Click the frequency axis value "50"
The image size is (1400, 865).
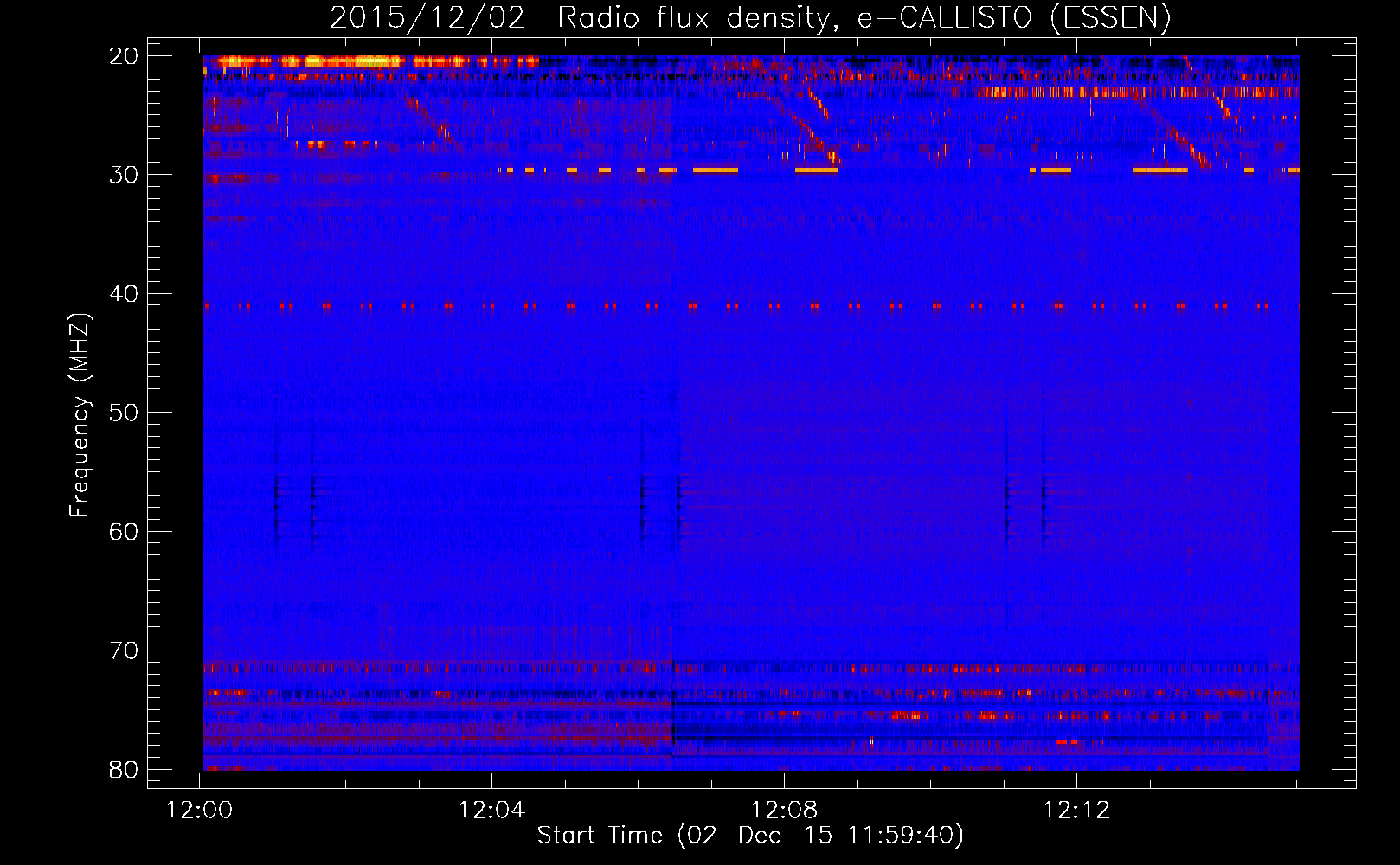tap(124, 413)
